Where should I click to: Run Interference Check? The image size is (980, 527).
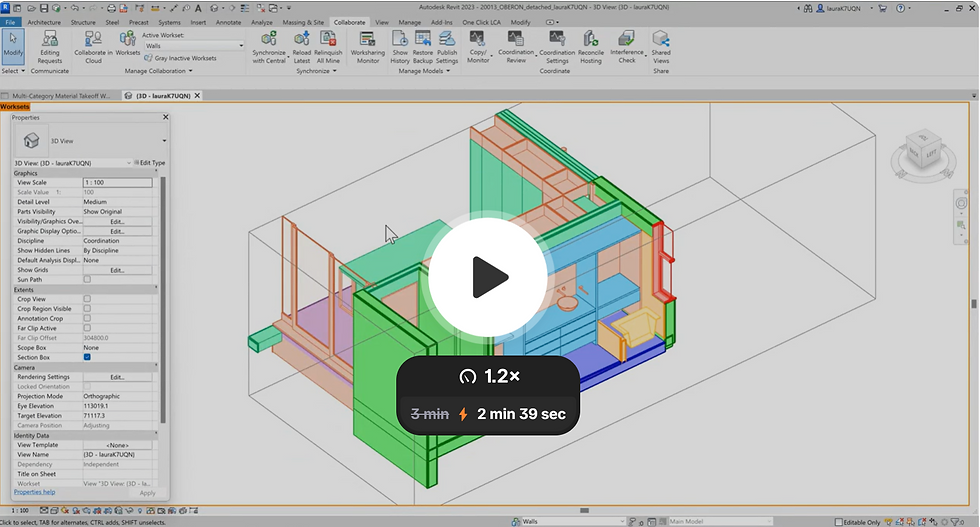[627, 48]
